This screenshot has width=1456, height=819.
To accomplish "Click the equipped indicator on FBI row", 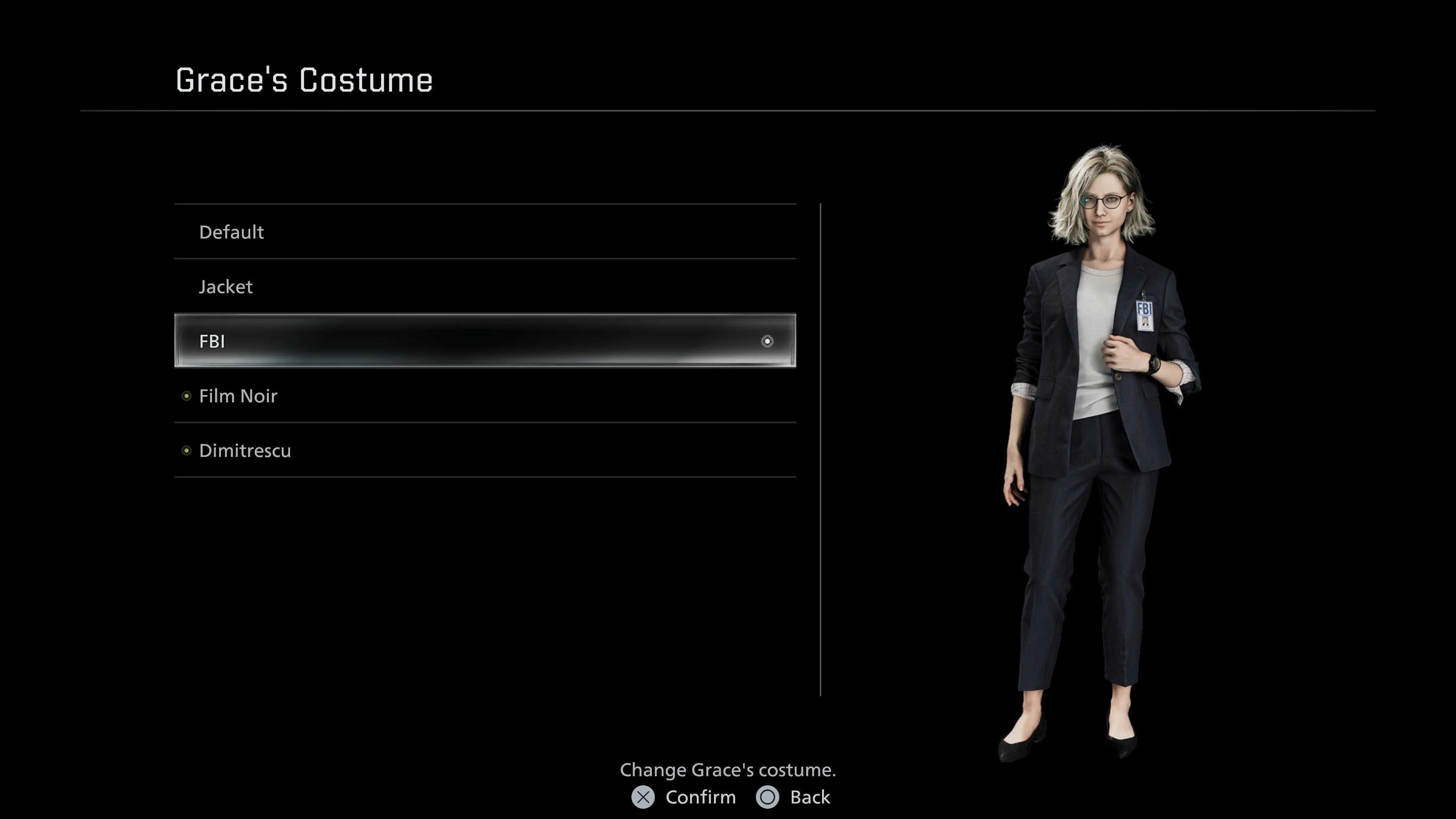I will click(x=767, y=341).
